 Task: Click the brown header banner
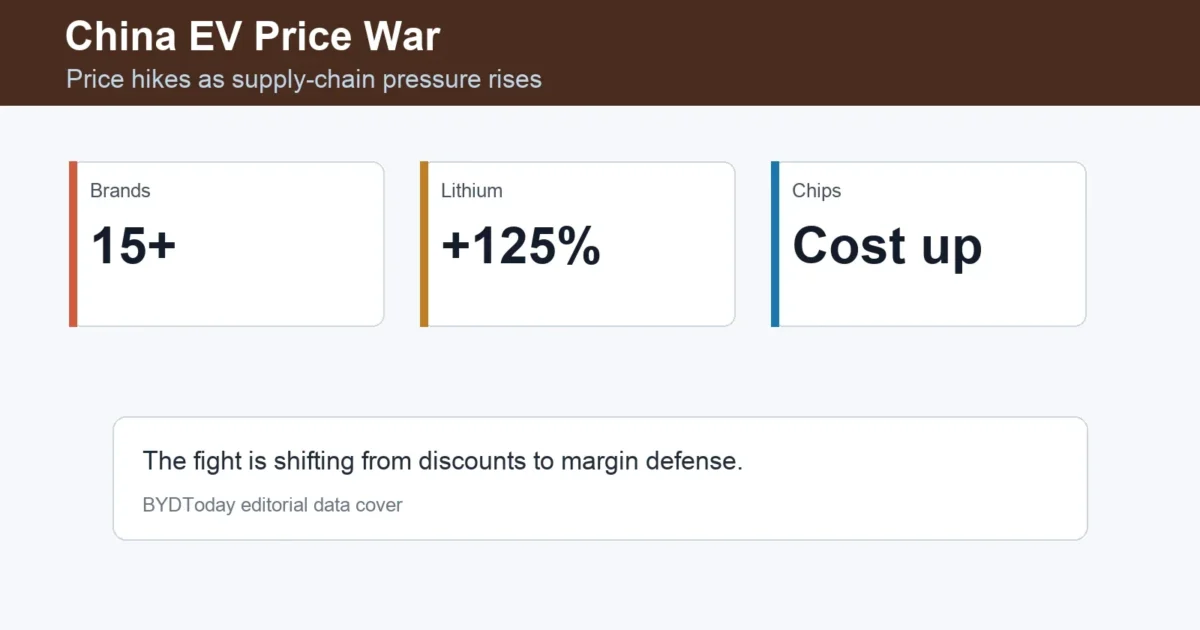[x=600, y=53]
